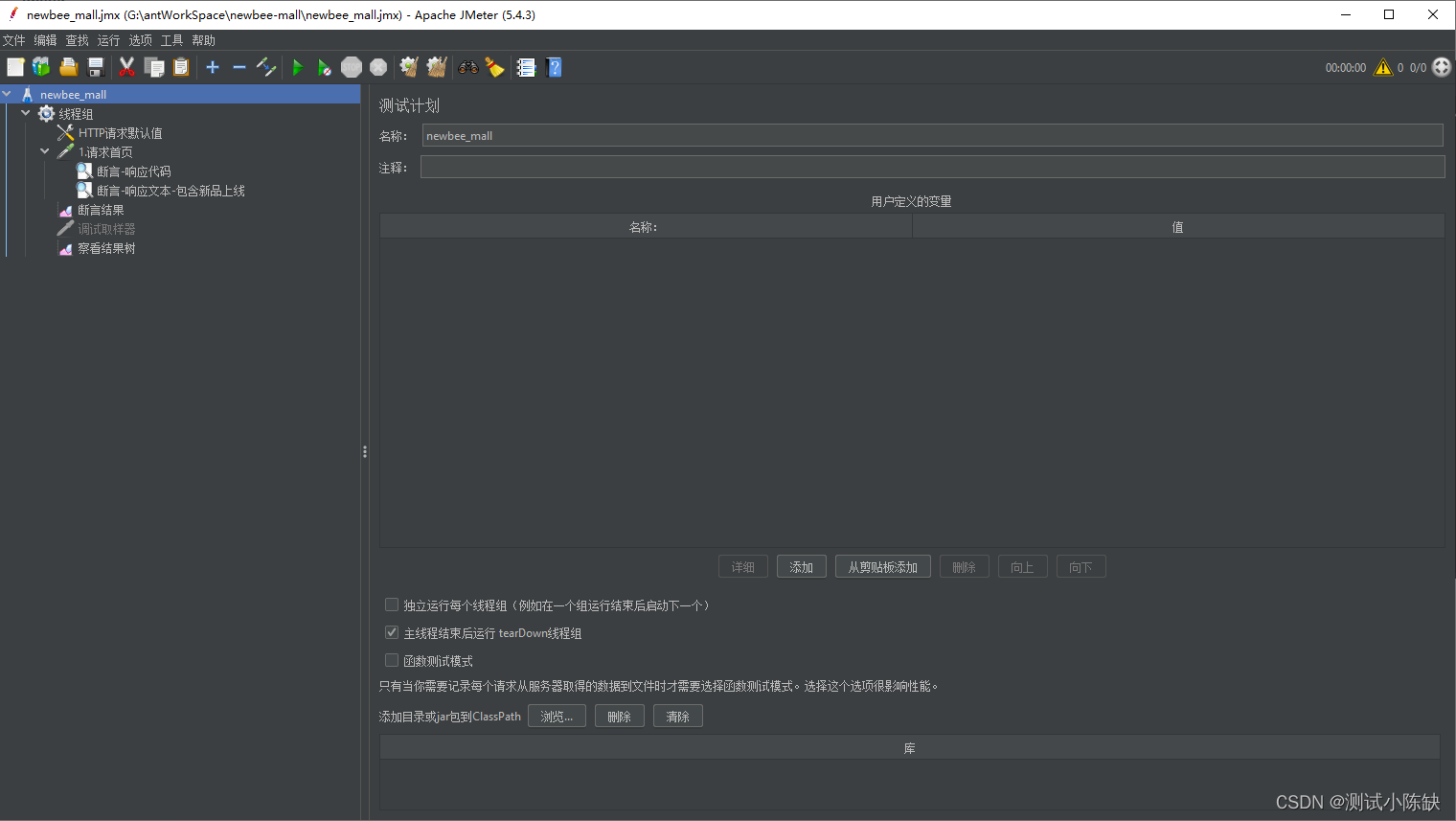Open Help with the question mark icon

point(554,67)
